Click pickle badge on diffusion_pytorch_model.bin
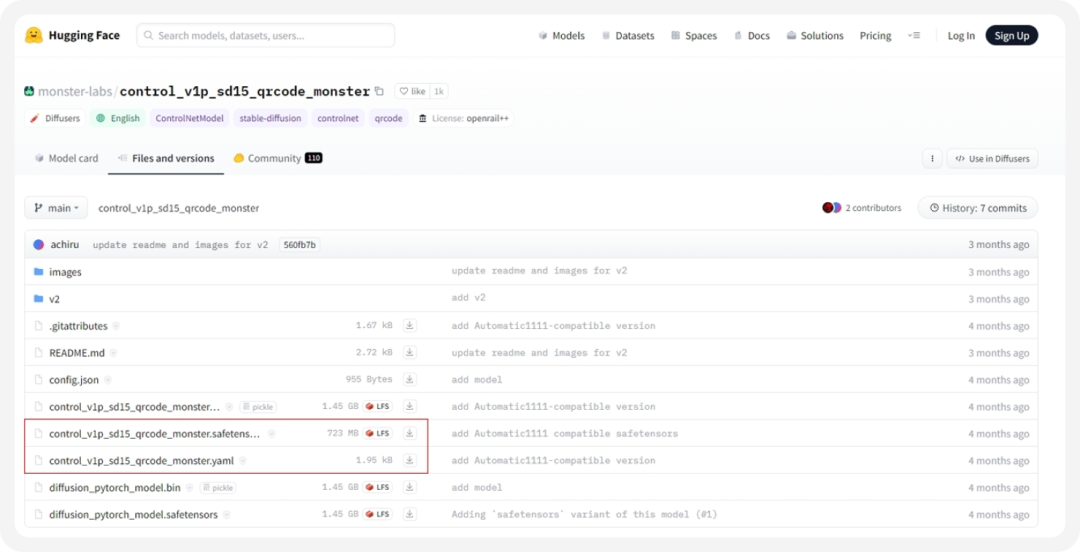The width and height of the screenshot is (1080, 552). click(218, 488)
